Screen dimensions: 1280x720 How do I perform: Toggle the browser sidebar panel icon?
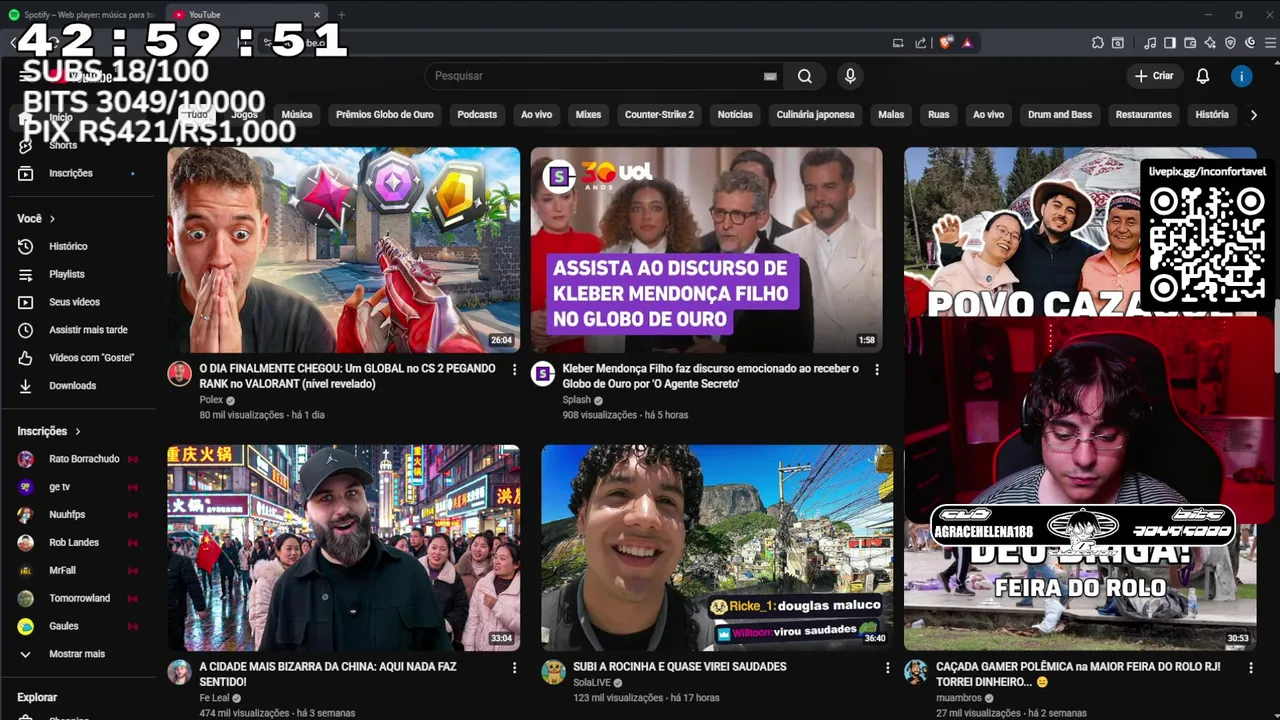click(1170, 43)
